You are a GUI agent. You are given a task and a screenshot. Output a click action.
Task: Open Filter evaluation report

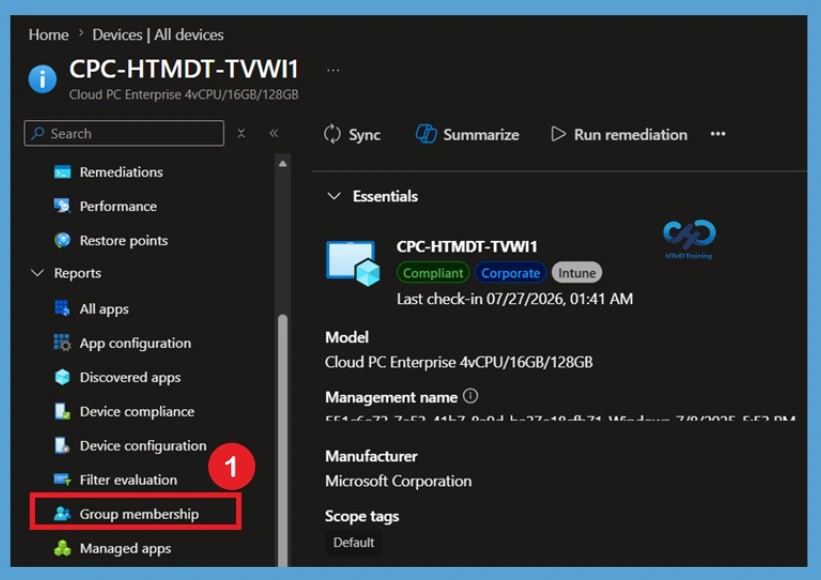tap(128, 479)
